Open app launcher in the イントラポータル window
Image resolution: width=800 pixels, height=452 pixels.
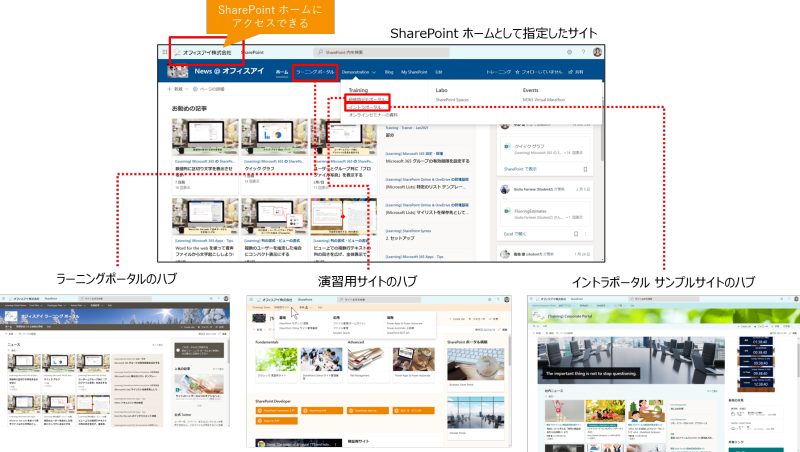click(532, 299)
